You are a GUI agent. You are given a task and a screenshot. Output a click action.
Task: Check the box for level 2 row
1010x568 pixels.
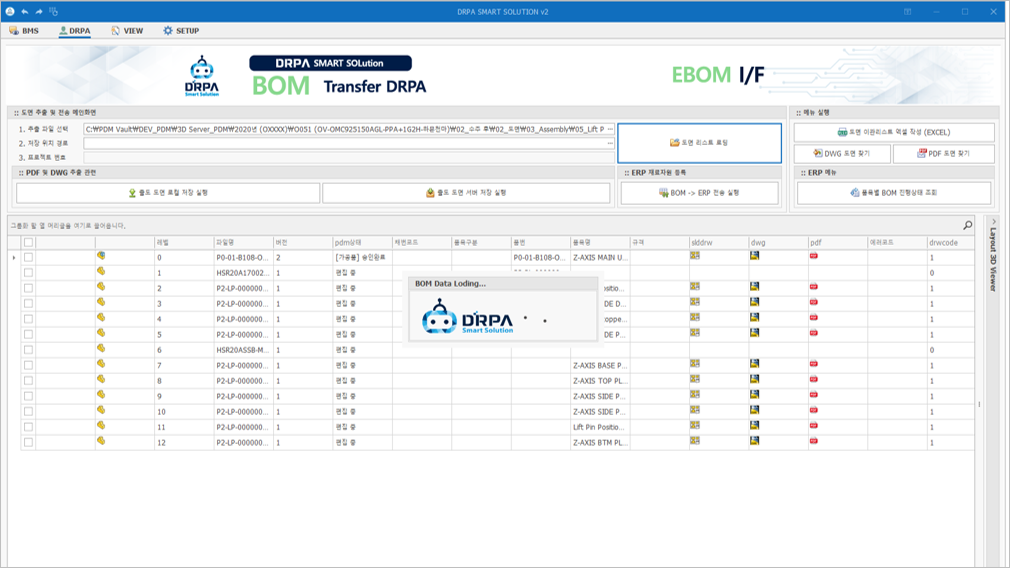[x=28, y=288]
